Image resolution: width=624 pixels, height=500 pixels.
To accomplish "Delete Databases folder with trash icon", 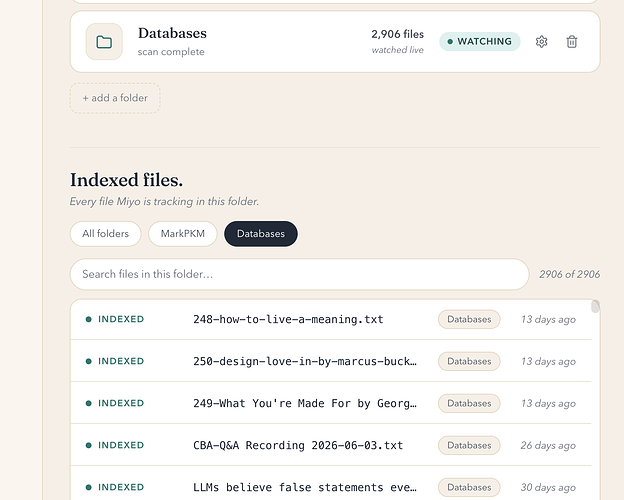I will [x=571, y=41].
